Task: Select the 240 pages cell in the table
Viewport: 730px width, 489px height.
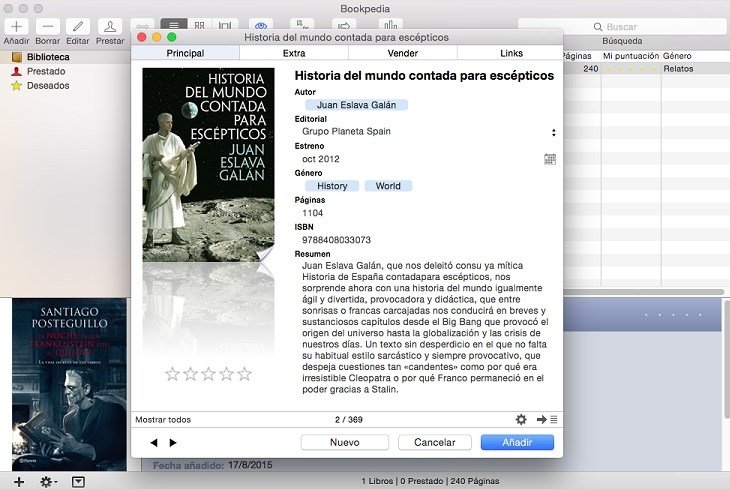Action: tap(590, 68)
